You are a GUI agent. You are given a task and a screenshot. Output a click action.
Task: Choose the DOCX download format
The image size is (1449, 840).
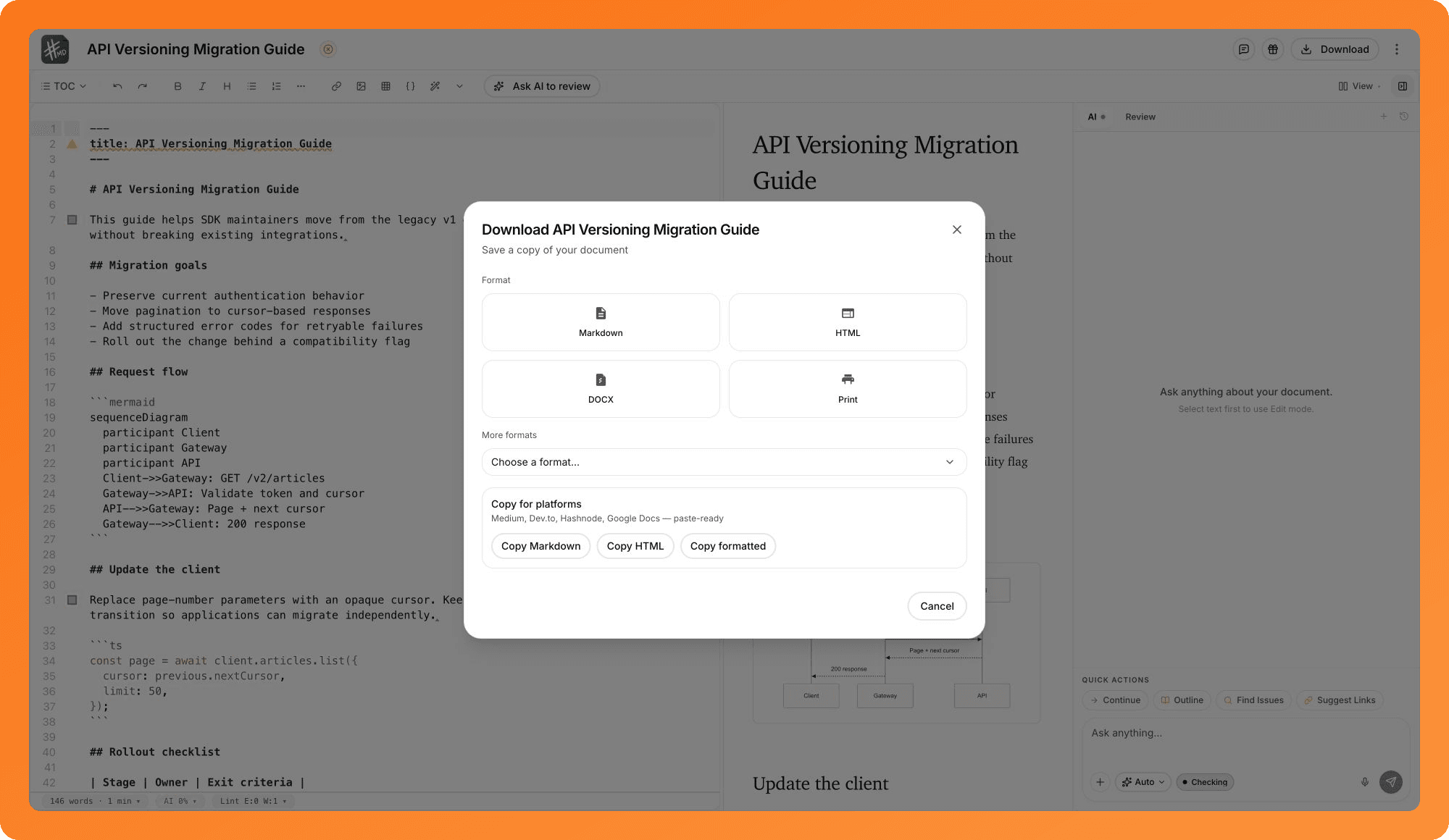tap(601, 389)
